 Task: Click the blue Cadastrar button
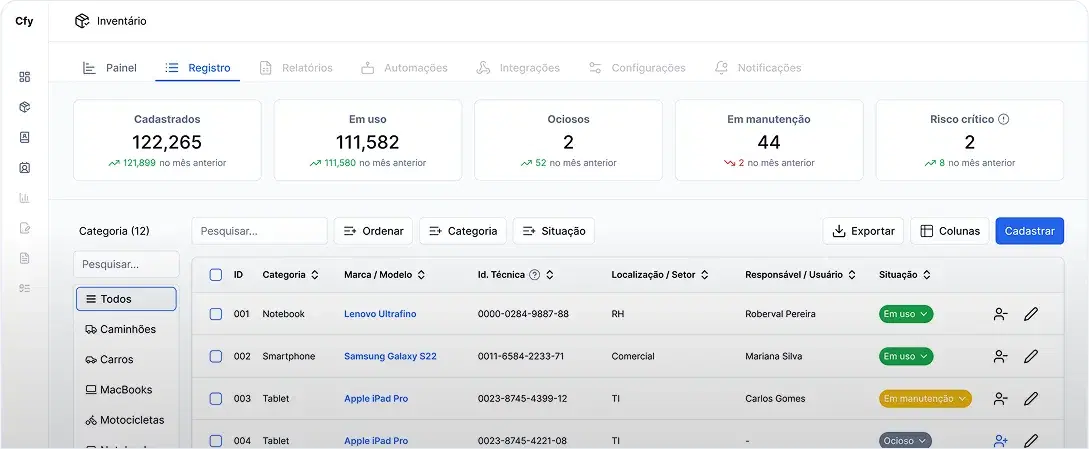pos(1029,231)
